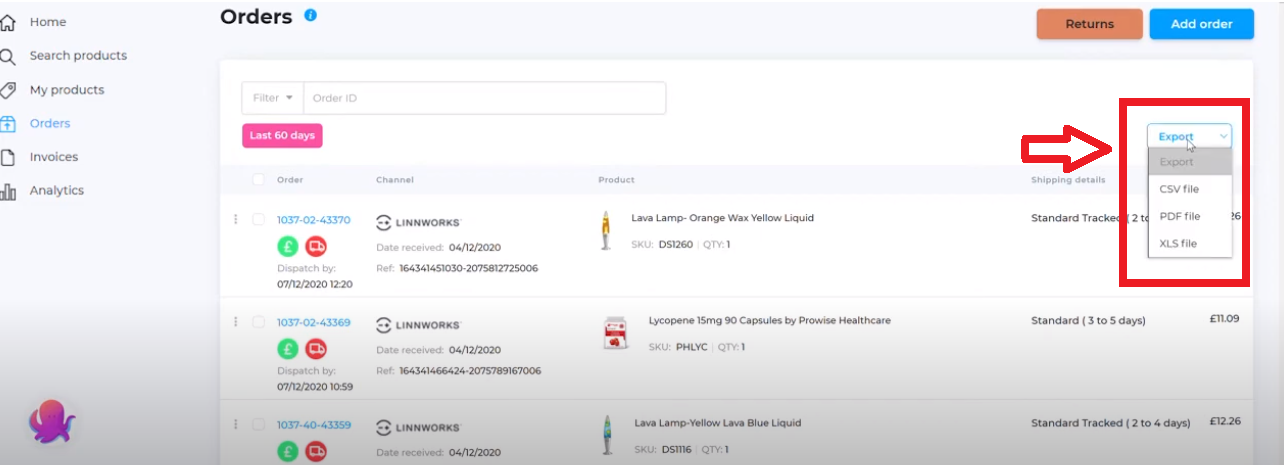Click product name Lava Lamp- Orange Wax Yellow Liquid

[722, 218]
